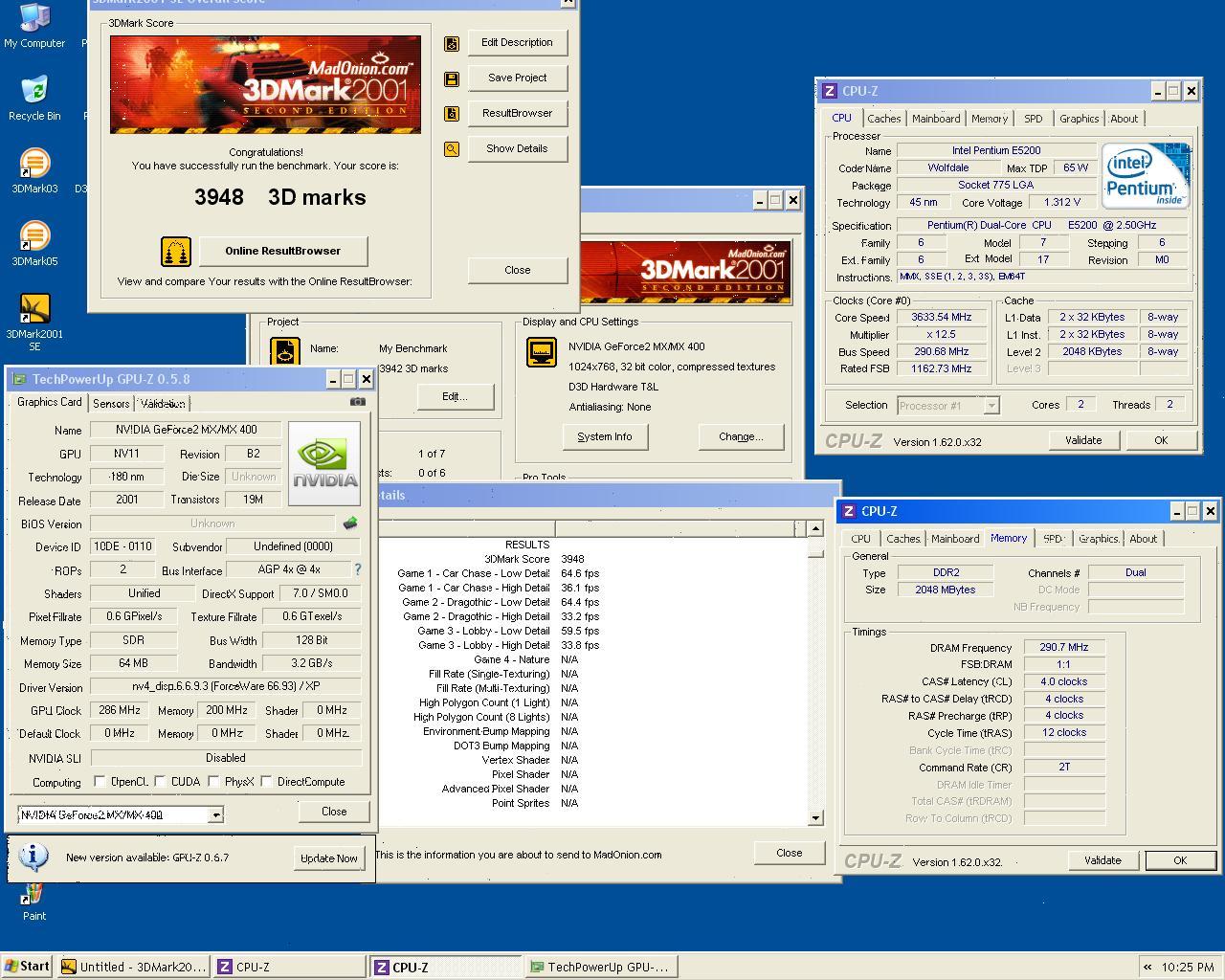Open the Processor #1 selection dropdown
This screenshot has width=1225, height=980.
(x=991, y=406)
